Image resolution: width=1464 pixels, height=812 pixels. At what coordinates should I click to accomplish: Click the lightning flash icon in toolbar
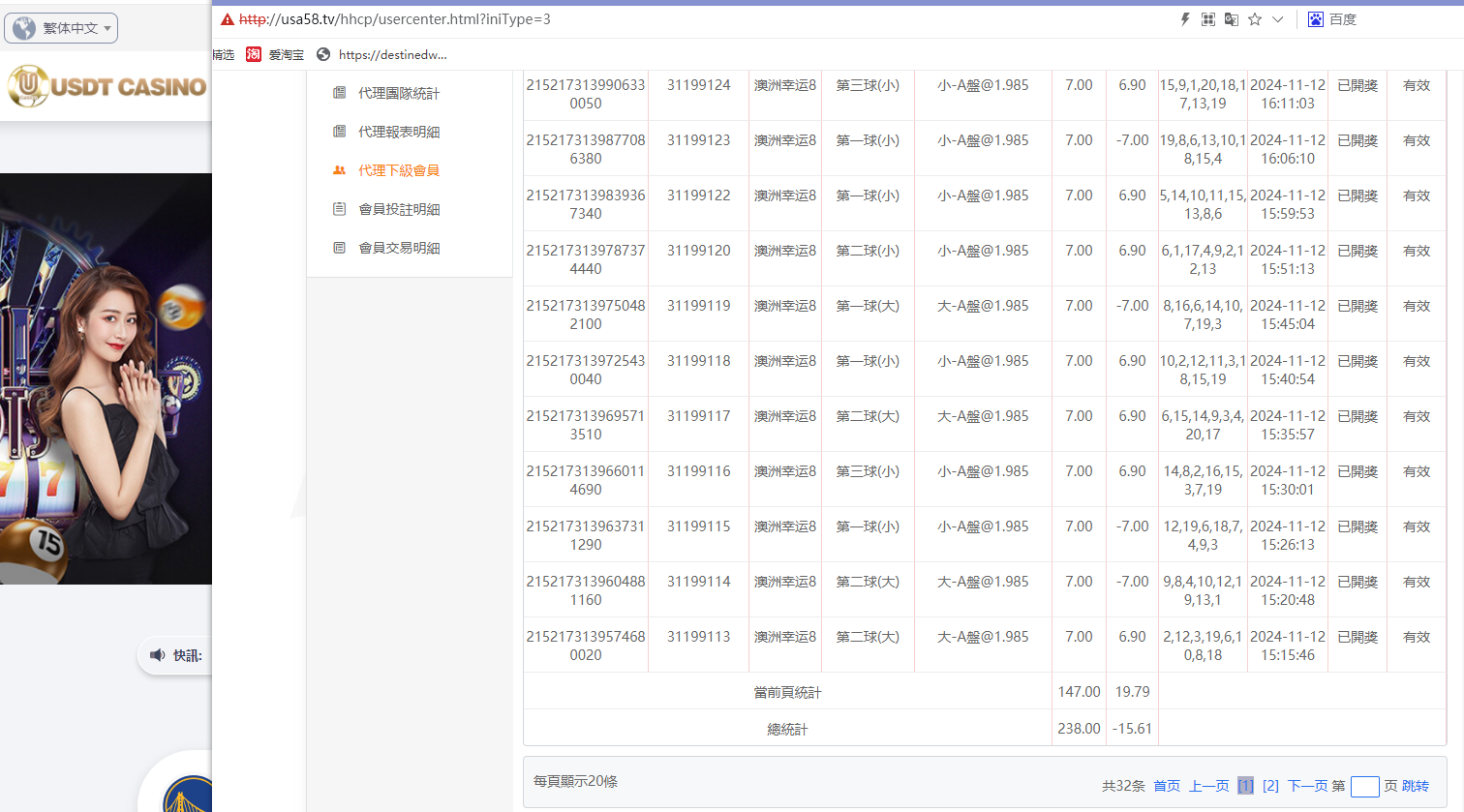pyautogui.click(x=1184, y=18)
